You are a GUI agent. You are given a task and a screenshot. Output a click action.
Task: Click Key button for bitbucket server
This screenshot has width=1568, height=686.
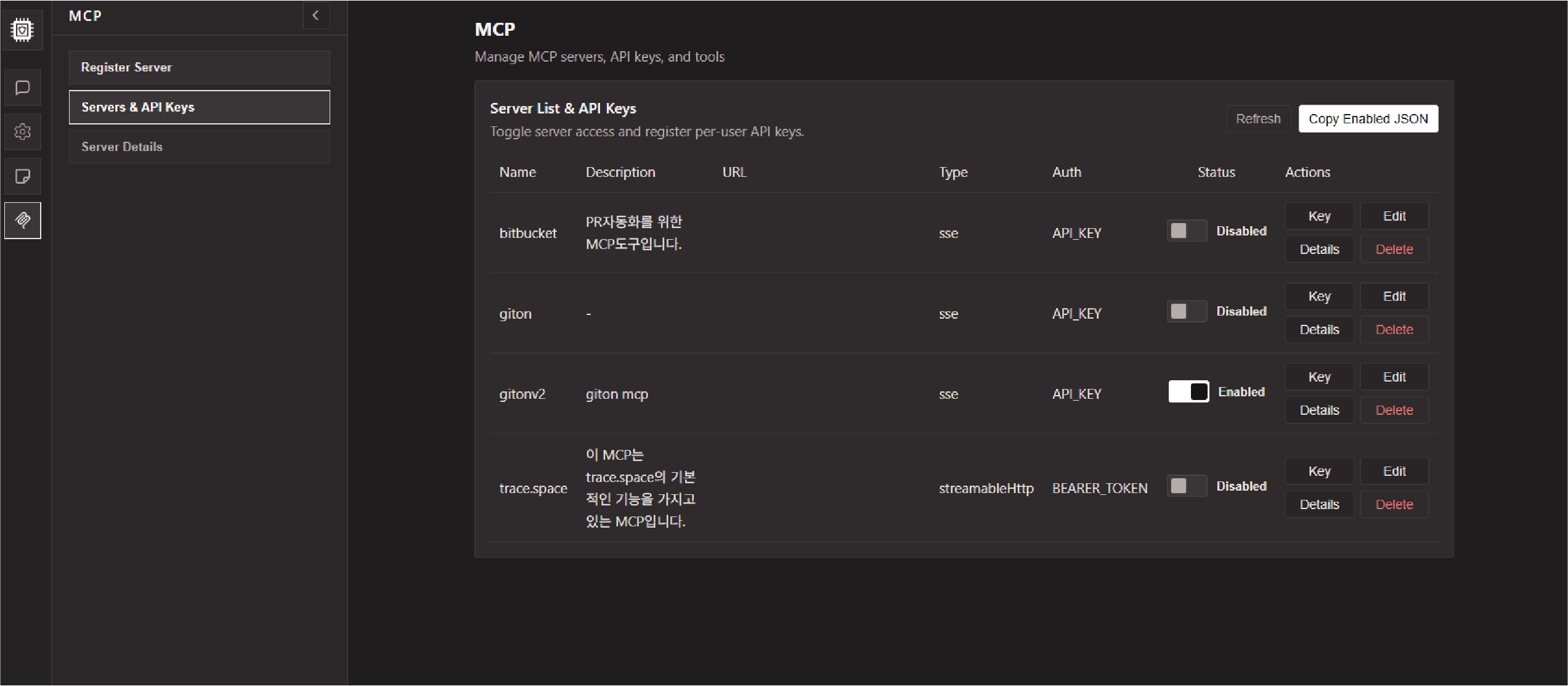[1319, 216]
